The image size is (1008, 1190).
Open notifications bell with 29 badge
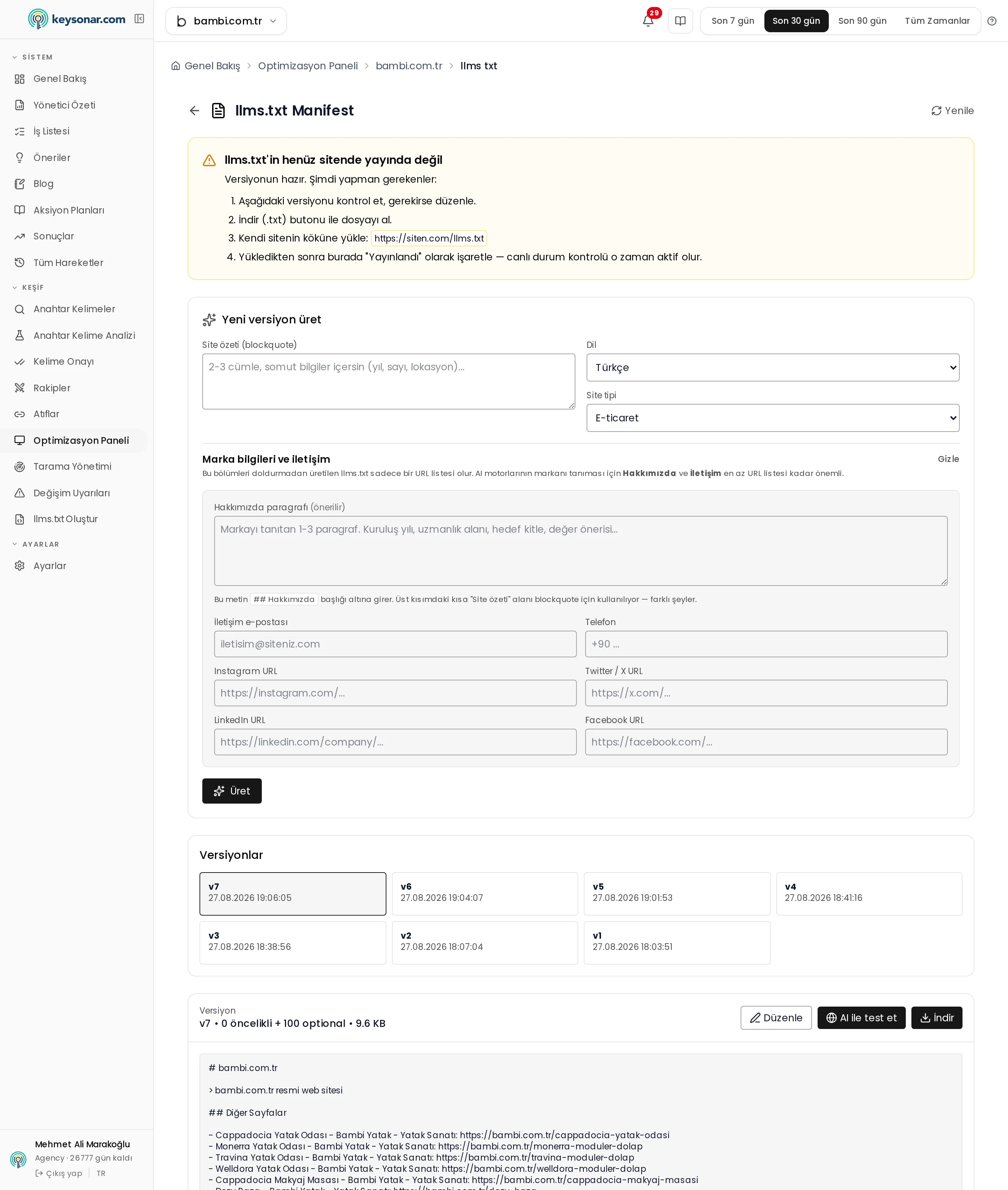tap(648, 21)
